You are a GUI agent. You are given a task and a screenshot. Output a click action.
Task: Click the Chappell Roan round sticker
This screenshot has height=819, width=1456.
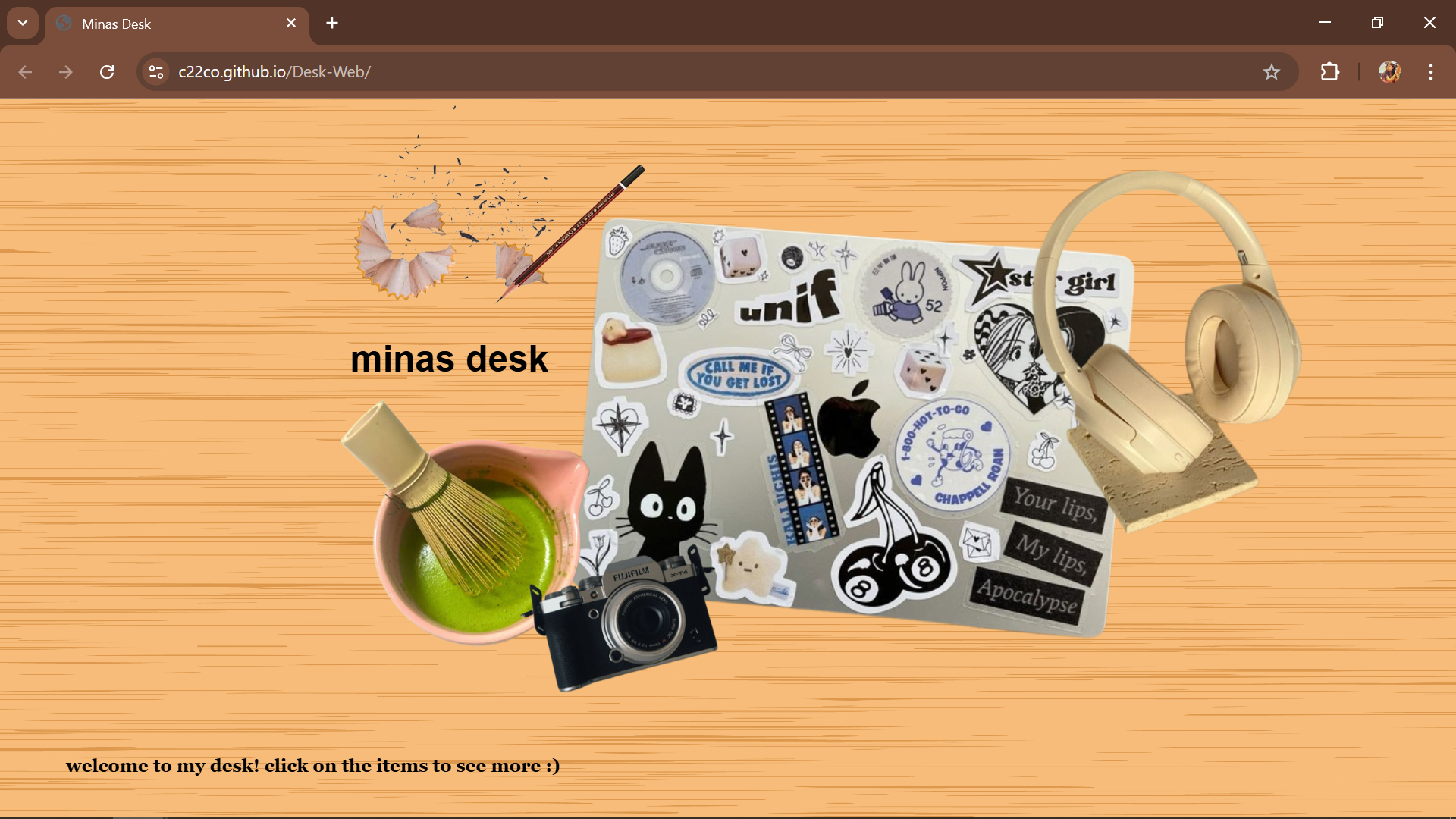coord(952,455)
